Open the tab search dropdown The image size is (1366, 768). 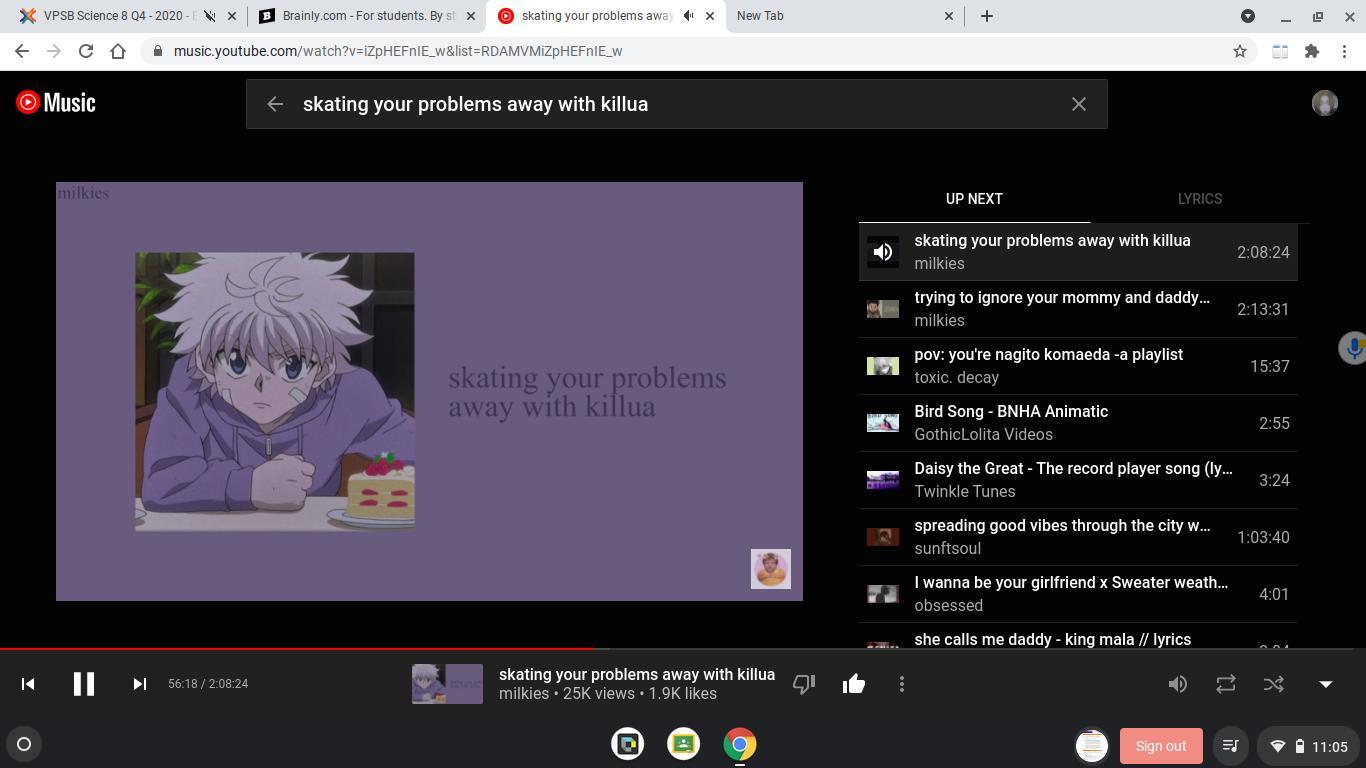[x=1248, y=16]
